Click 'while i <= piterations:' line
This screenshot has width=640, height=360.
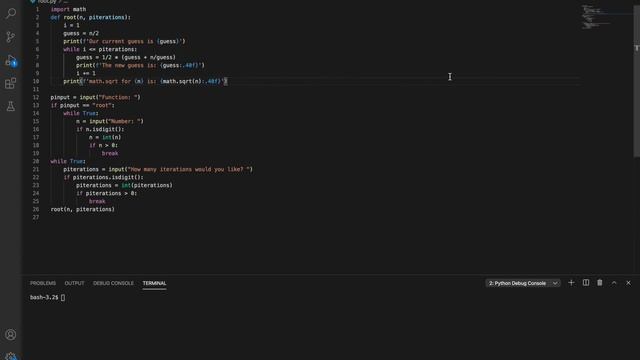pyautogui.click(x=100, y=49)
